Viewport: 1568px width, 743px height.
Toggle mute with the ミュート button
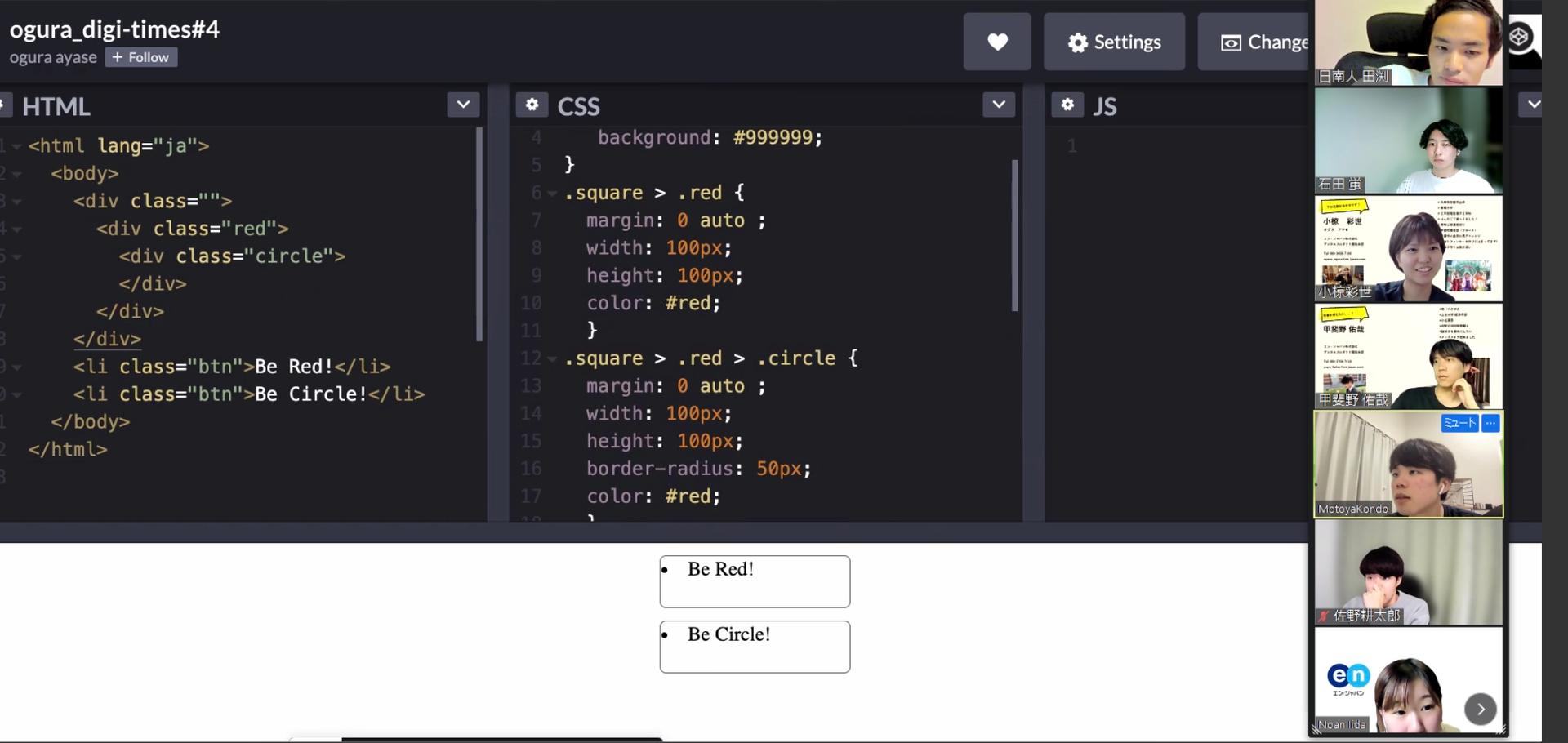(1459, 423)
